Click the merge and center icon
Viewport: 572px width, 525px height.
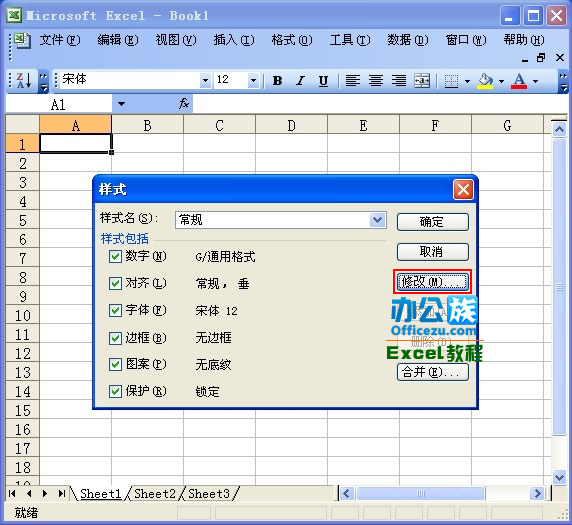pyautogui.click(x=422, y=81)
